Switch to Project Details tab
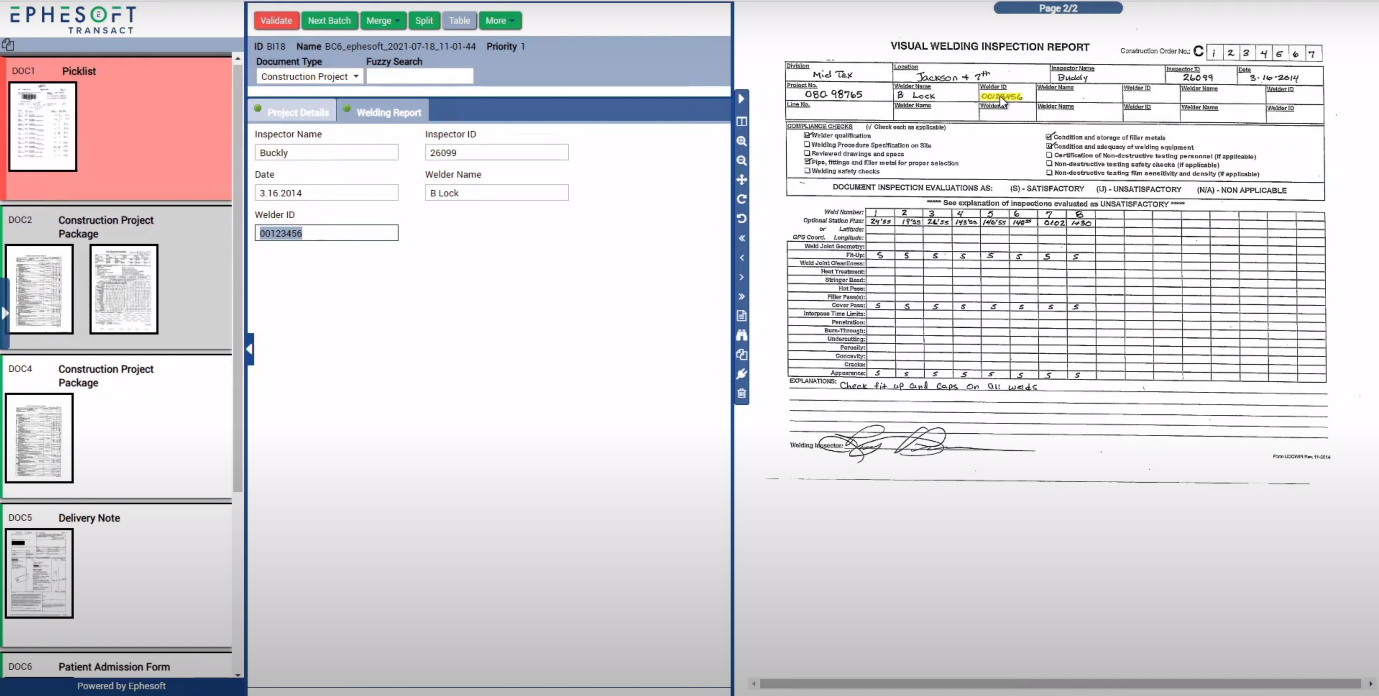This screenshot has width=1379, height=696. pos(292,112)
